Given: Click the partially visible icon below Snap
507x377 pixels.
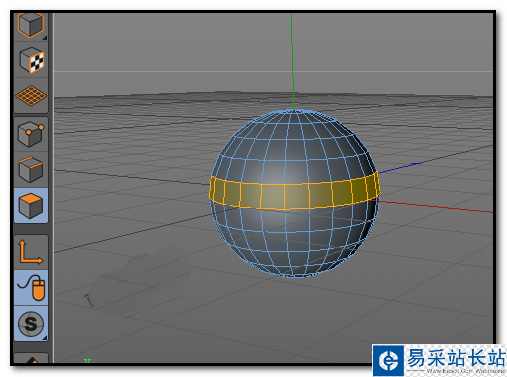Looking at the screenshot, I should point(31,359).
